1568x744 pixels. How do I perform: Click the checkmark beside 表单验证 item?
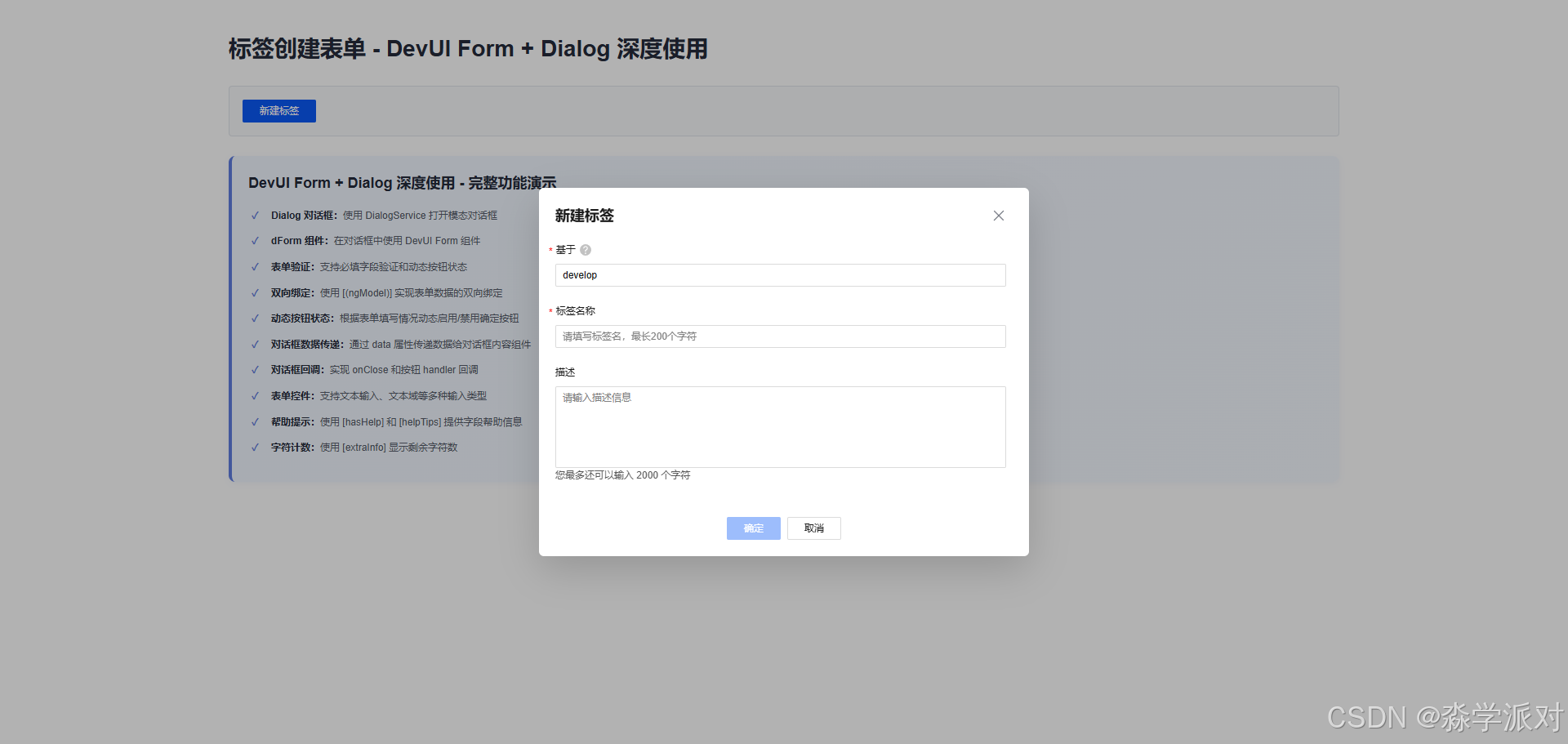coord(255,266)
